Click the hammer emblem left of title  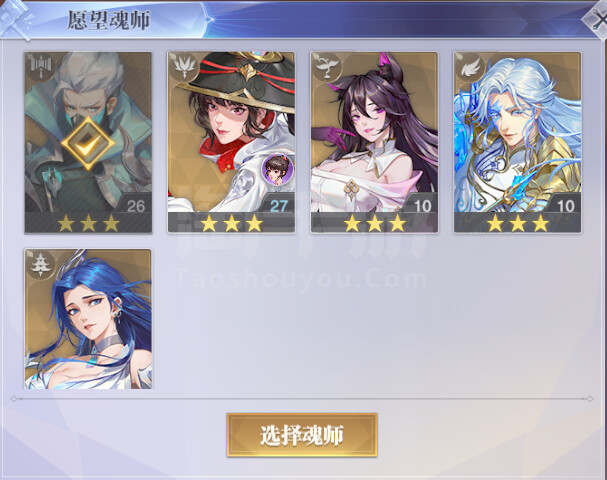(x=15, y=21)
